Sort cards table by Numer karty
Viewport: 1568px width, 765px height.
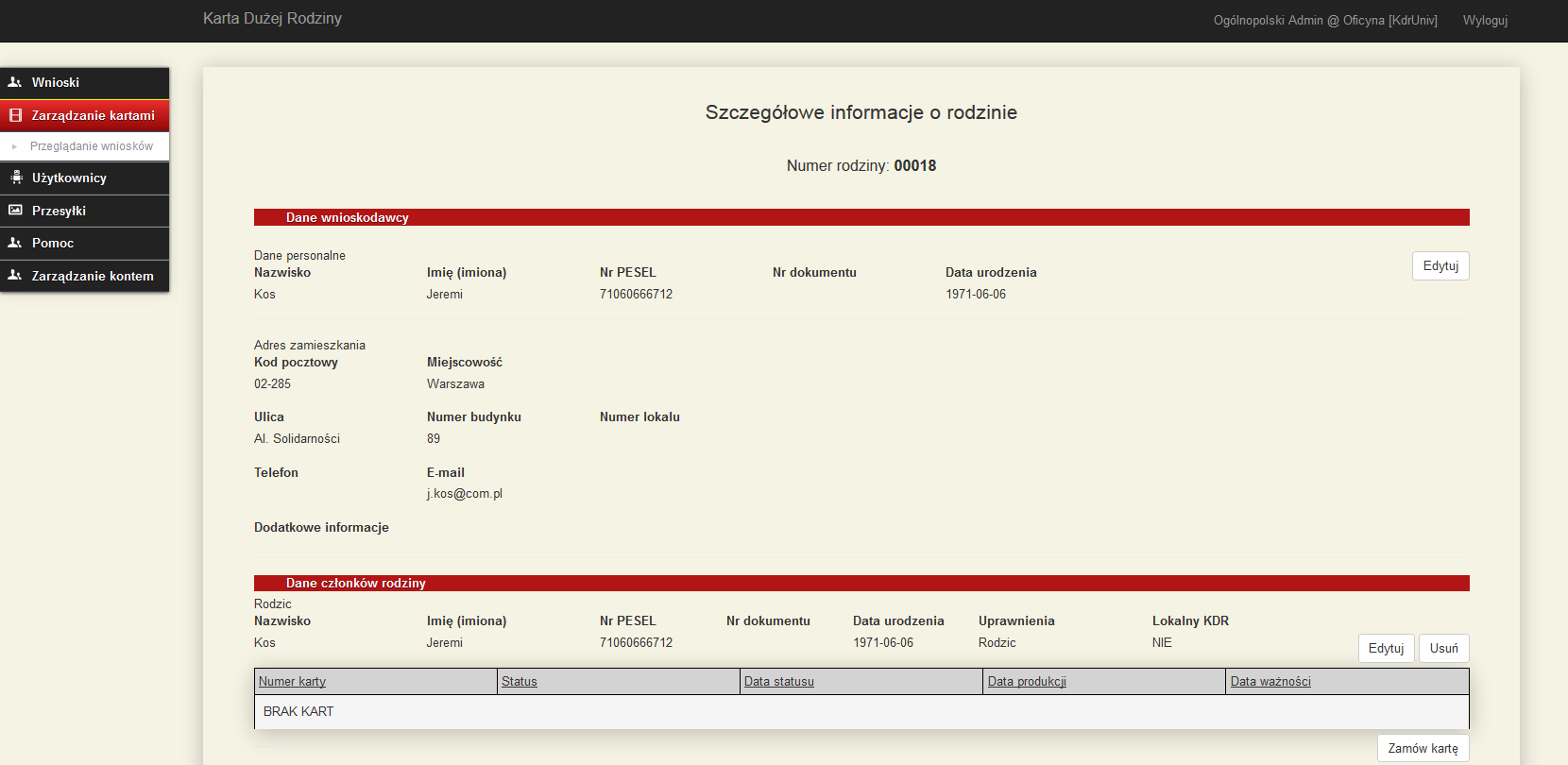pyautogui.click(x=292, y=681)
